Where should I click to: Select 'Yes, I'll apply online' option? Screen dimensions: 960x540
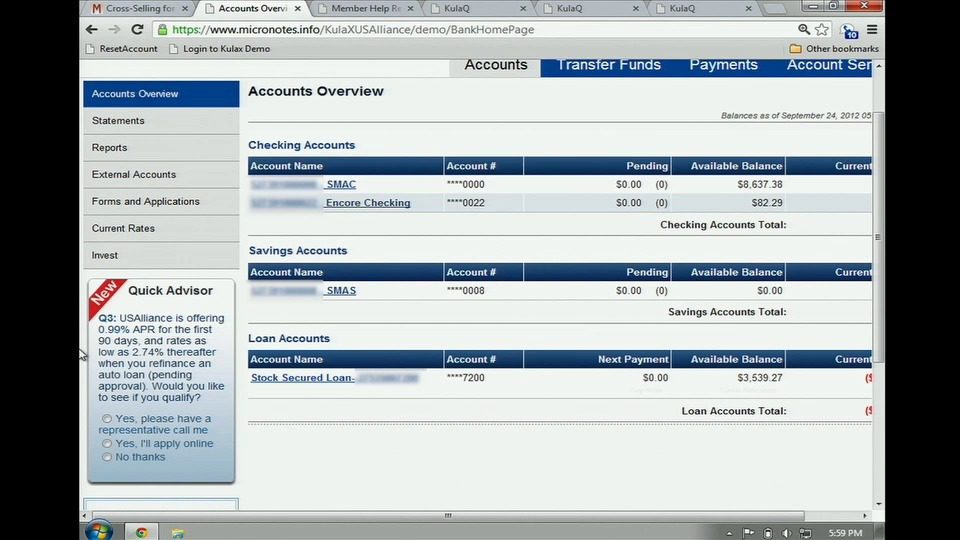[107, 444]
